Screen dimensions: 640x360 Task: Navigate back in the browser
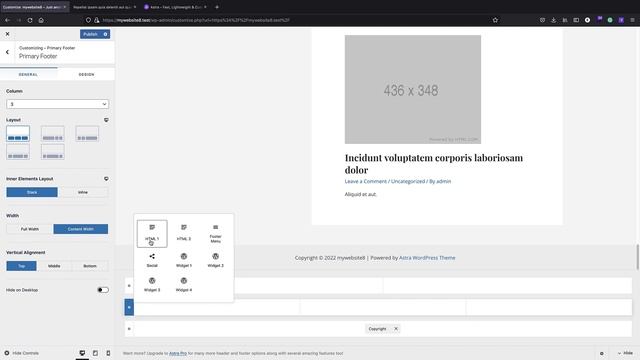[7, 20]
